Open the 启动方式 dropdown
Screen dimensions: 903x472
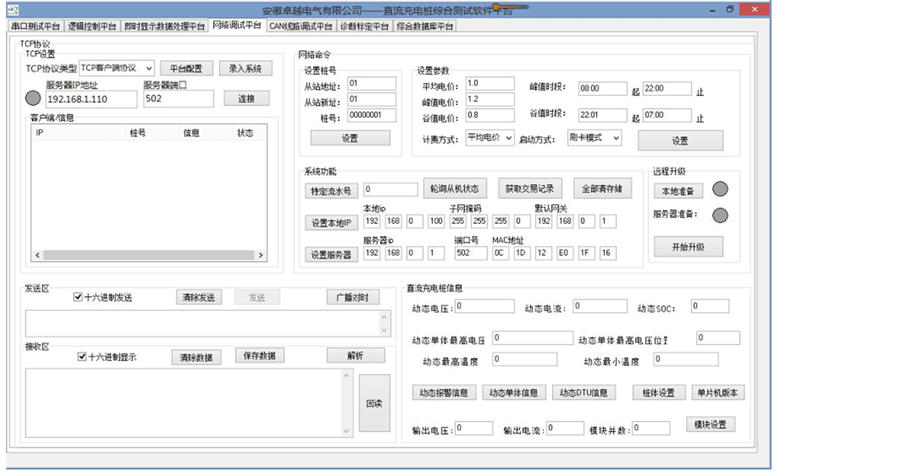(x=595, y=137)
